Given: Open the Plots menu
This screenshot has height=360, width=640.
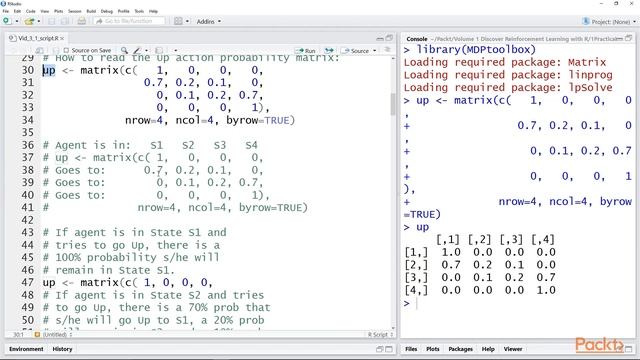Looking at the screenshot, I should (x=59, y=11).
